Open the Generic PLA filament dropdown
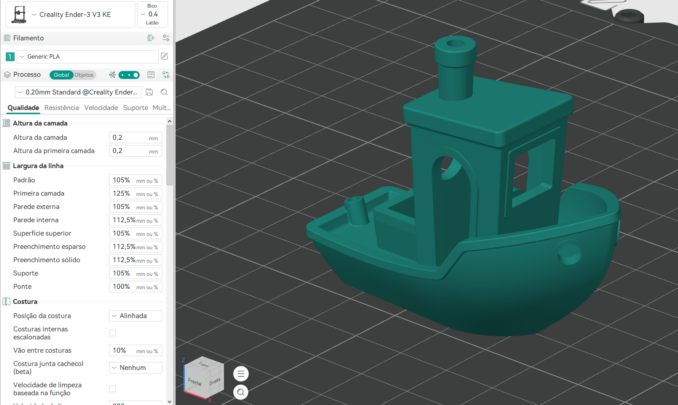This screenshot has height=405, width=678. (88, 57)
